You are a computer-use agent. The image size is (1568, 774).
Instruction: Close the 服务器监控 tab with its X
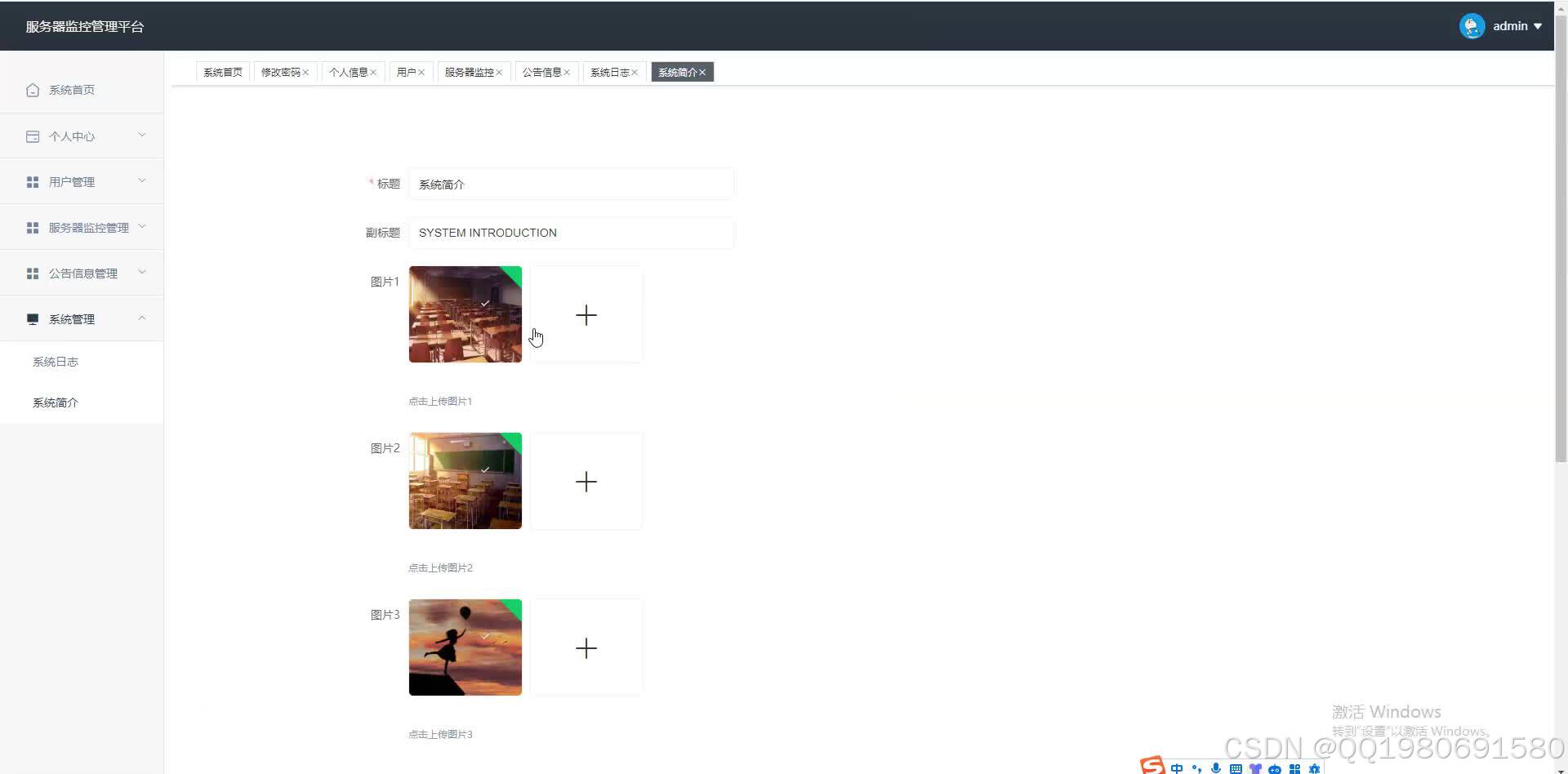point(499,73)
